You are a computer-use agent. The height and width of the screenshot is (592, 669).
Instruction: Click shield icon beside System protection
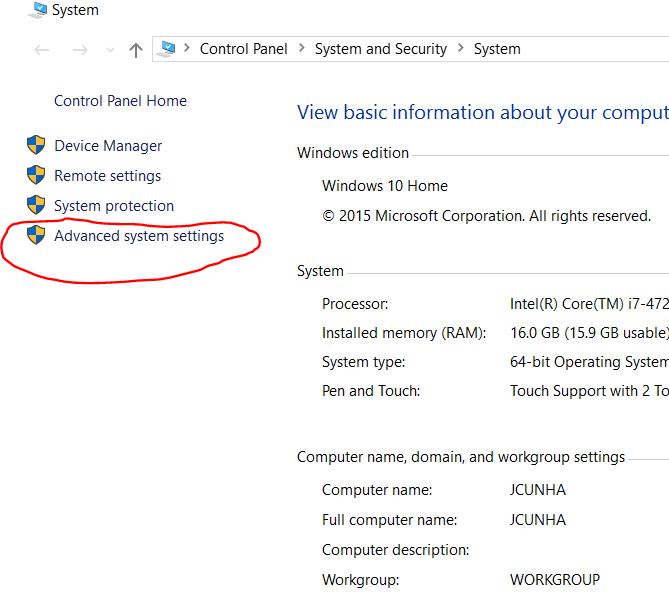point(36,205)
